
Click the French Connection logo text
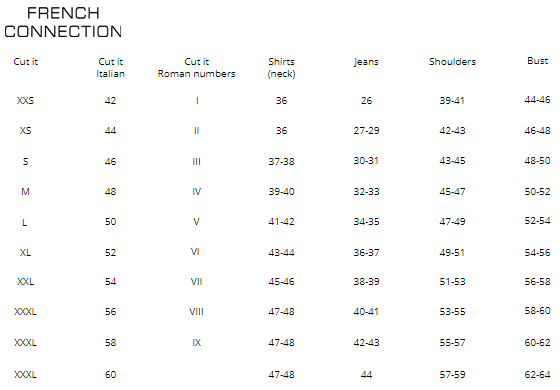63,22
